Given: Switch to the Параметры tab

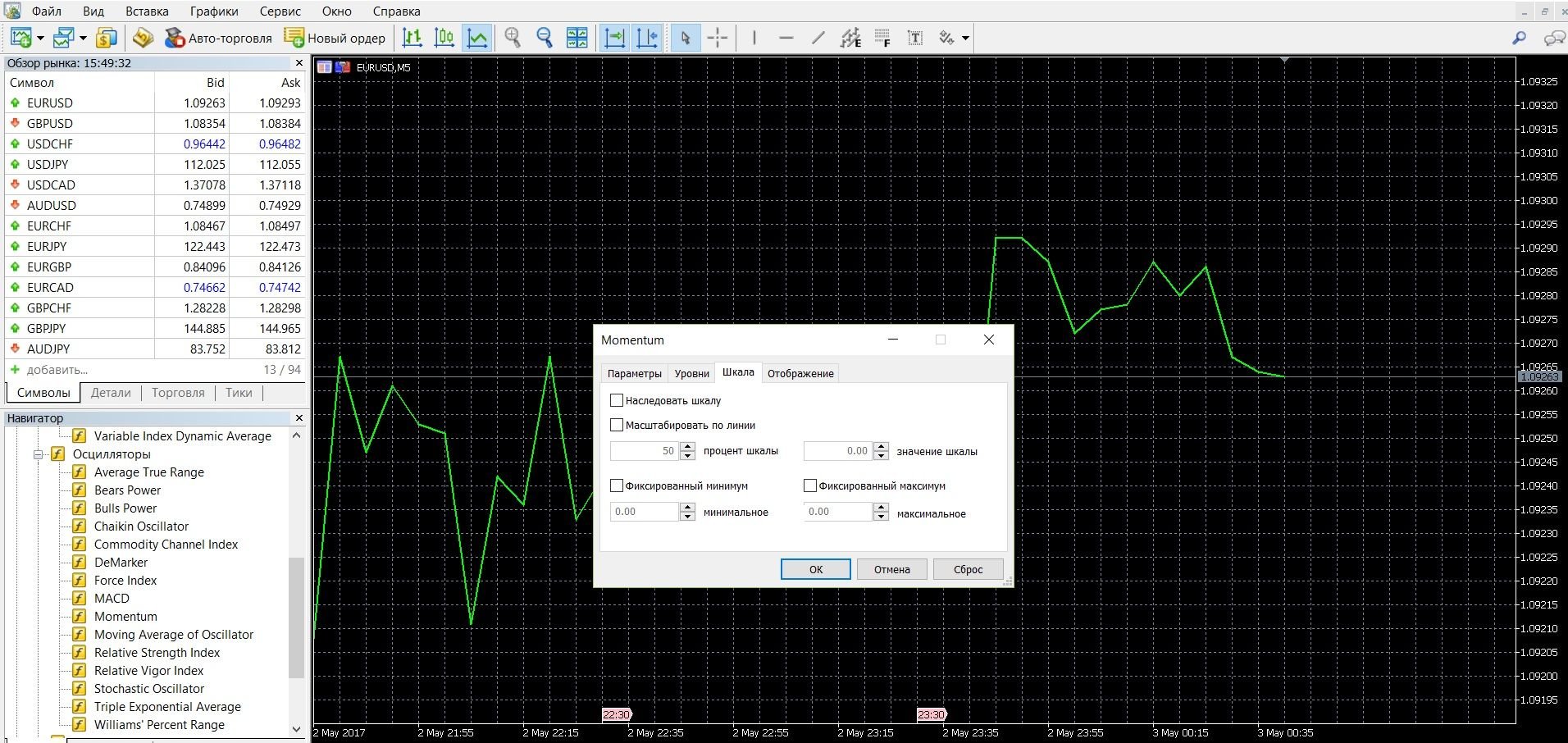Looking at the screenshot, I should [x=634, y=373].
